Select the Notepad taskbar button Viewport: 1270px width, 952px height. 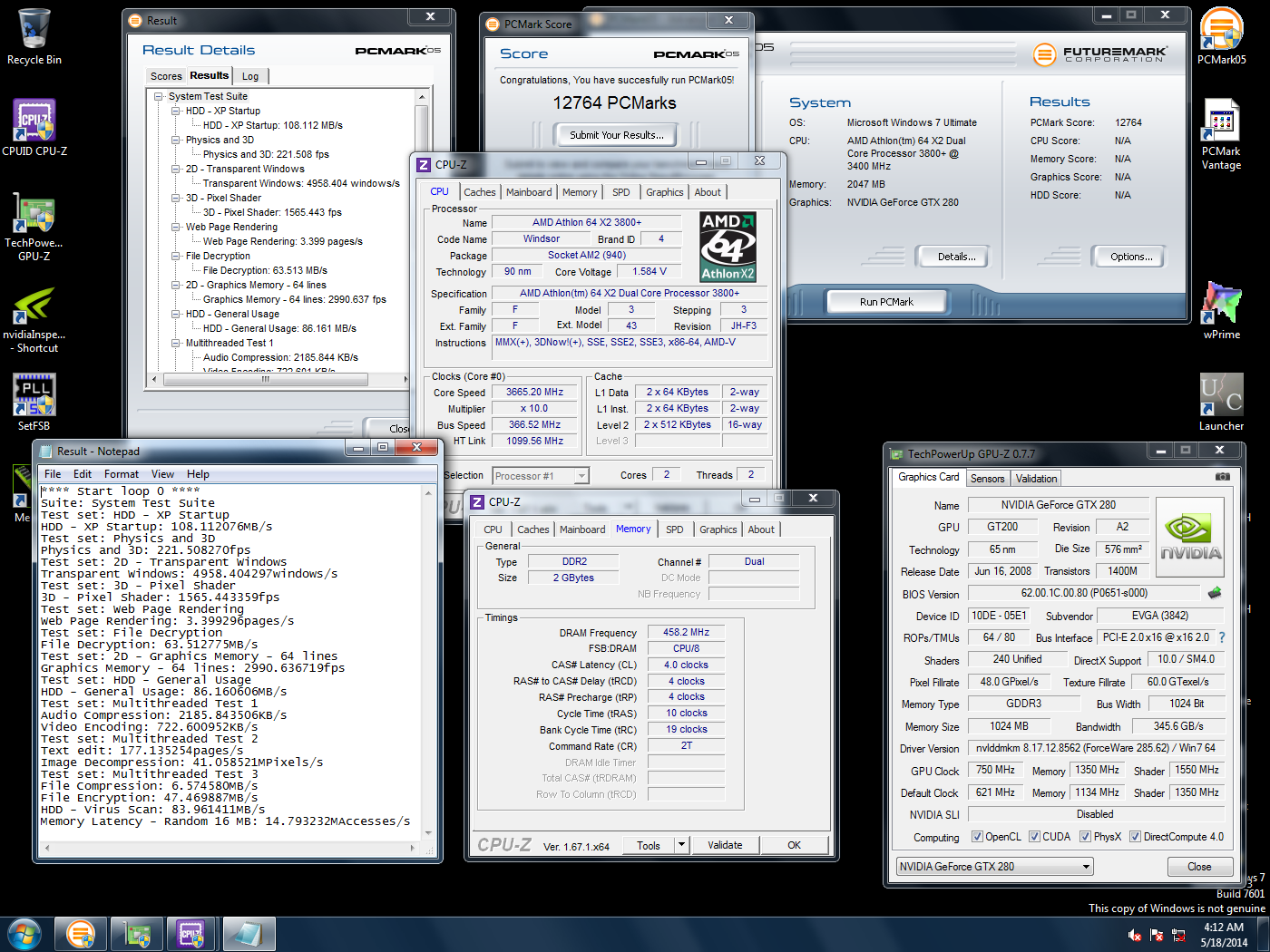[x=248, y=934]
